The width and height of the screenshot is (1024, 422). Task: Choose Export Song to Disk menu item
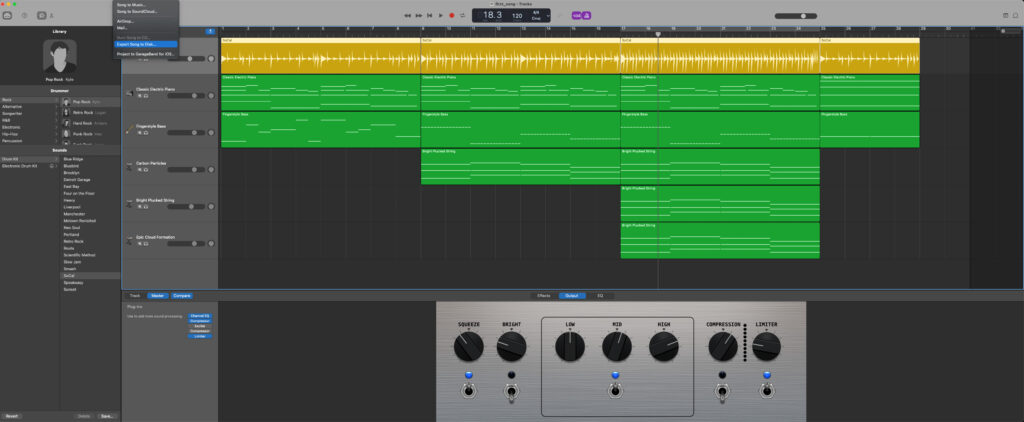tap(136, 44)
